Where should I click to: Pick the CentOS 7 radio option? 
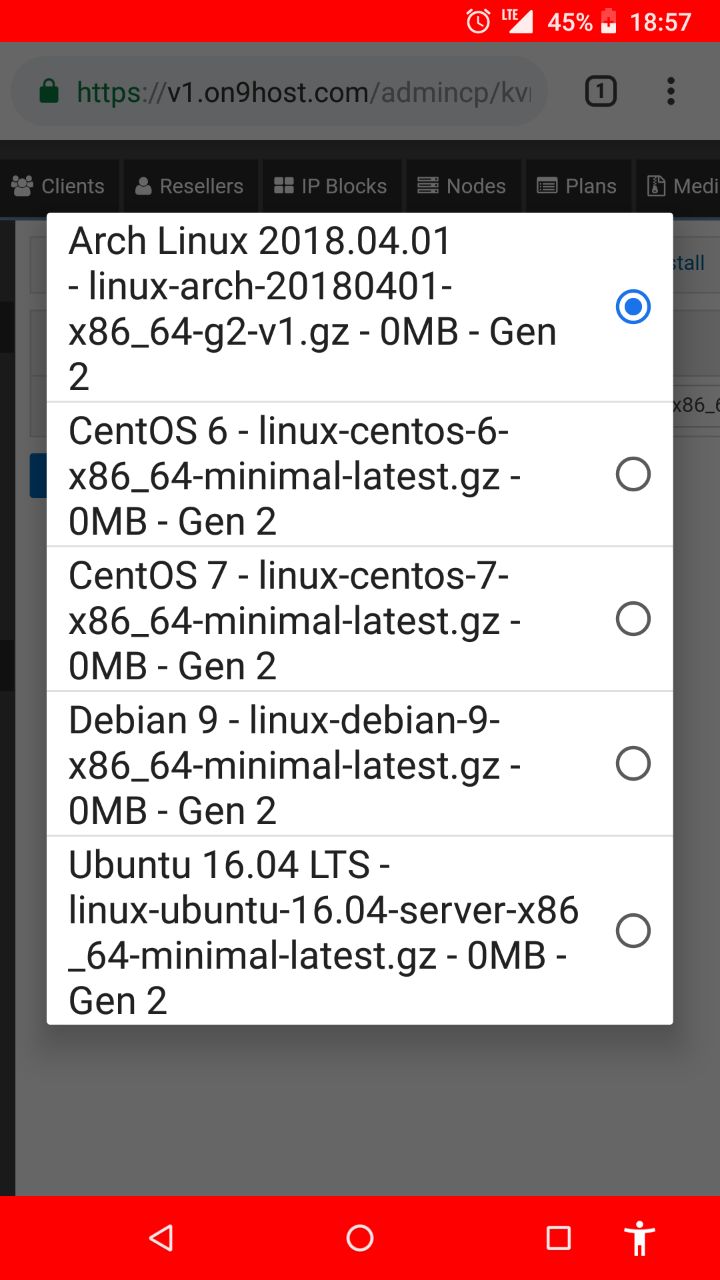click(633, 619)
